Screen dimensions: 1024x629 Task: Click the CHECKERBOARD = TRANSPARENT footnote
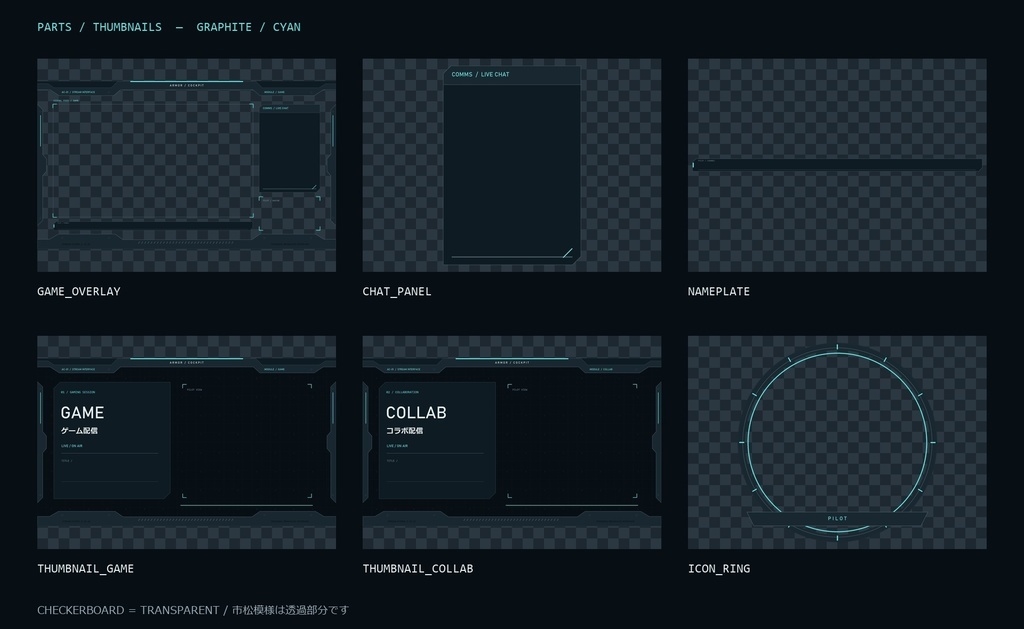point(193,610)
